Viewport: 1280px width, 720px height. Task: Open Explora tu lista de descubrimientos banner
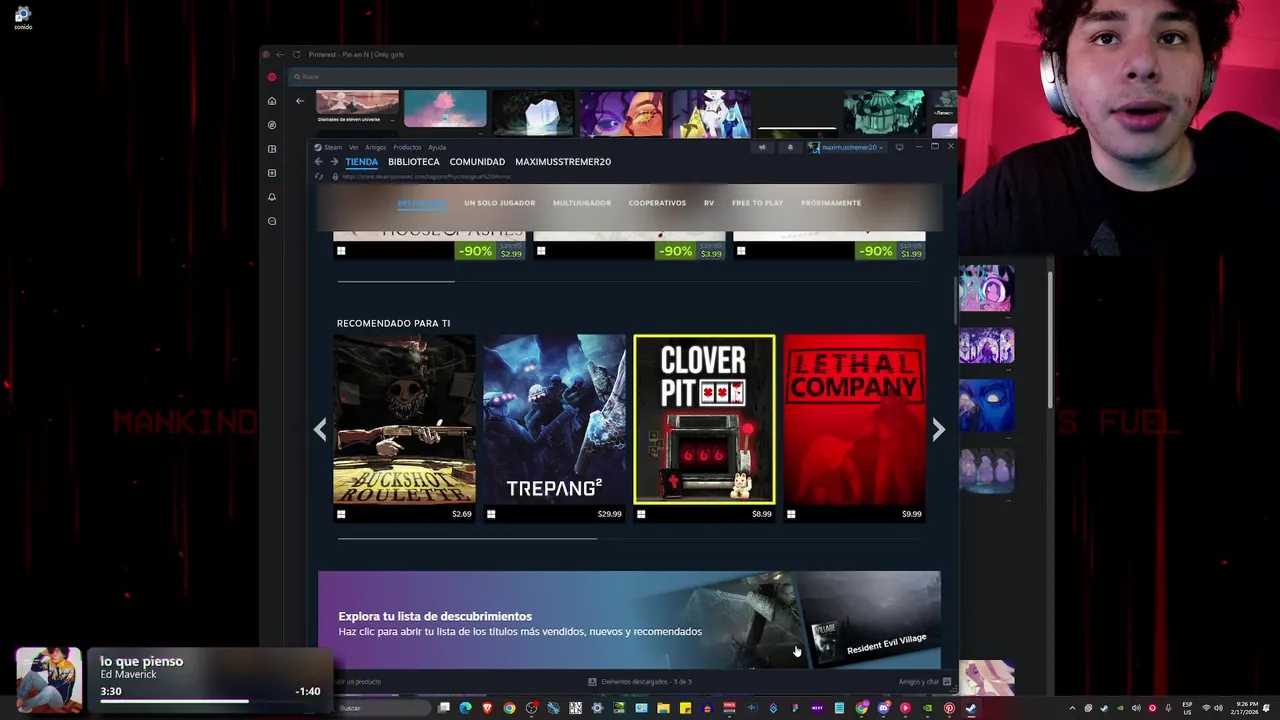[629, 620]
